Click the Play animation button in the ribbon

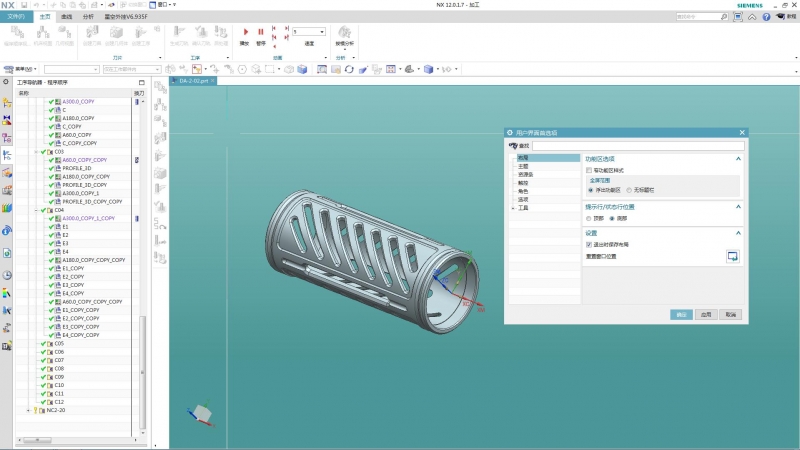(x=245, y=32)
